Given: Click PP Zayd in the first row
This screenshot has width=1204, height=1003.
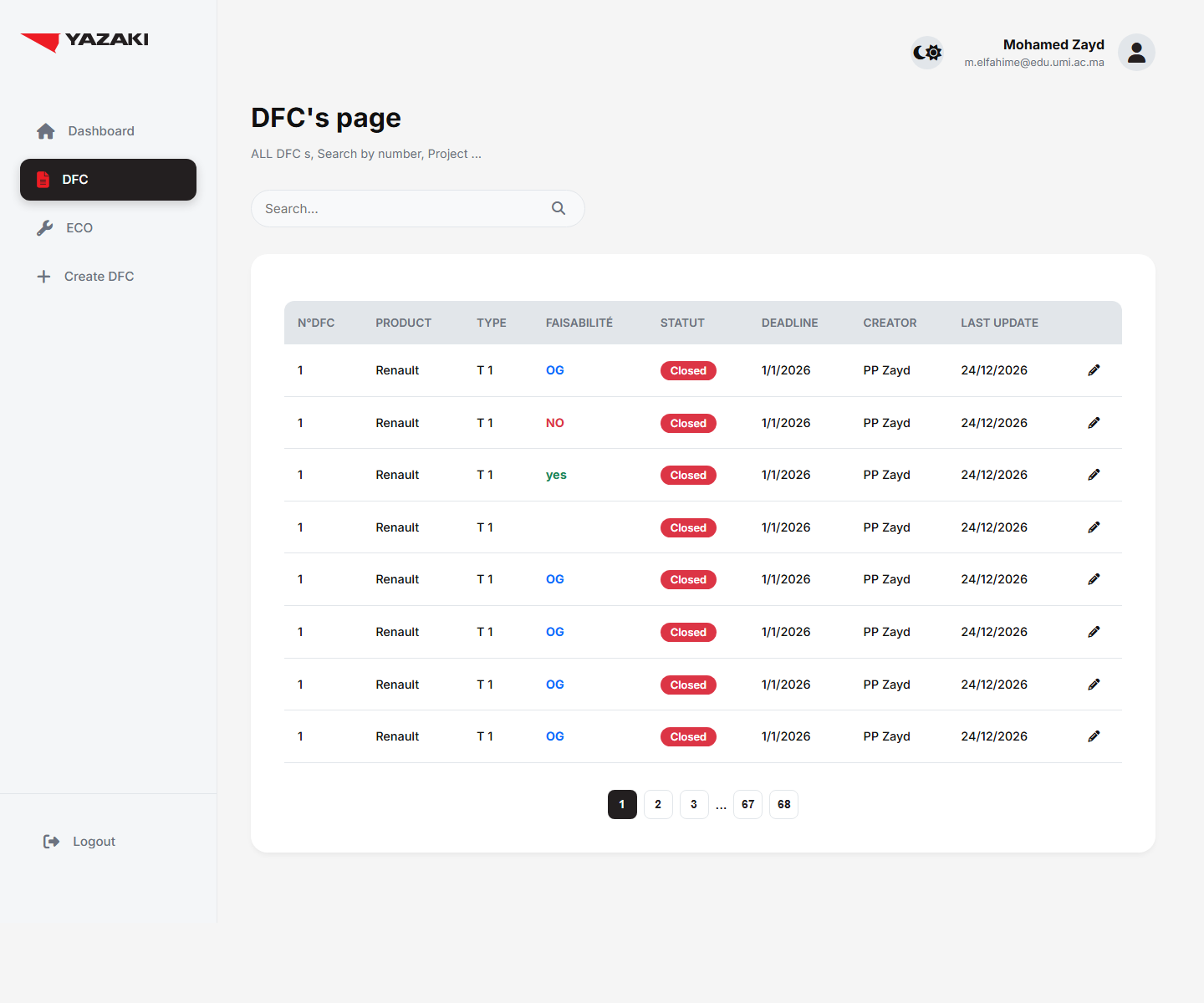Looking at the screenshot, I should (x=886, y=370).
